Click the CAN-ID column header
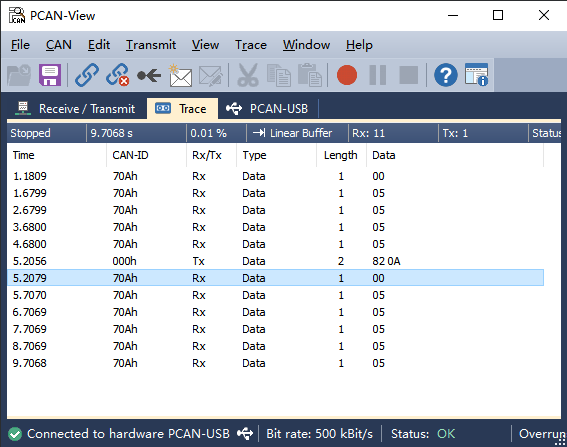This screenshot has width=567, height=447. 146,155
